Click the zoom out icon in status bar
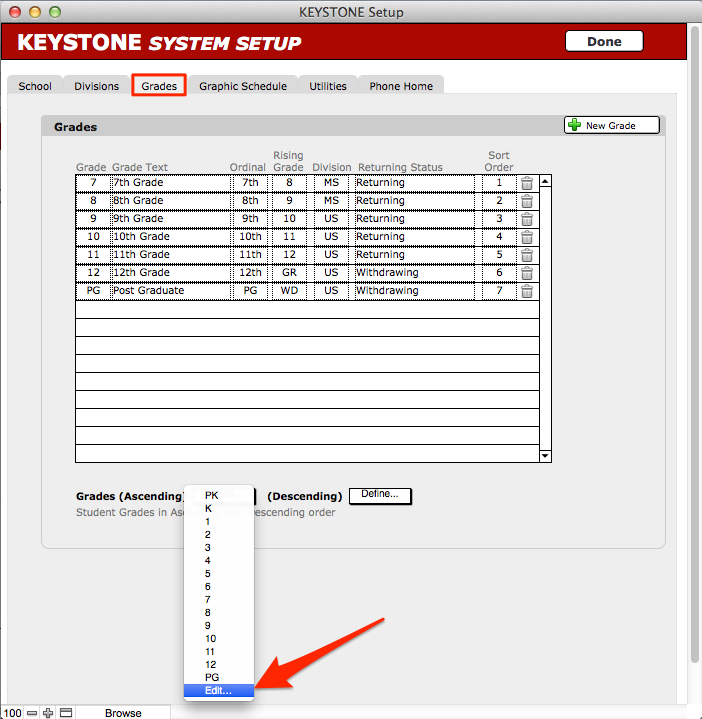The width and height of the screenshot is (702, 719). tap(32, 712)
